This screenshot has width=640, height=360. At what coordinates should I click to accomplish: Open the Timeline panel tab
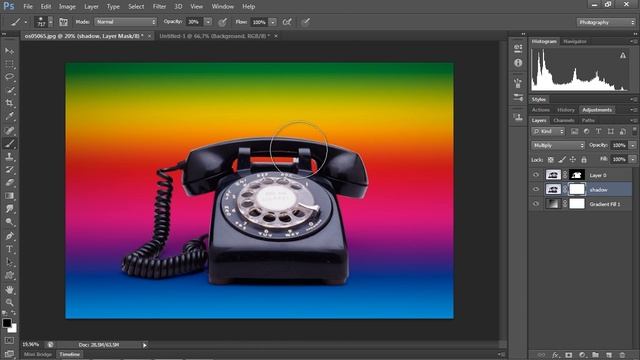69,354
